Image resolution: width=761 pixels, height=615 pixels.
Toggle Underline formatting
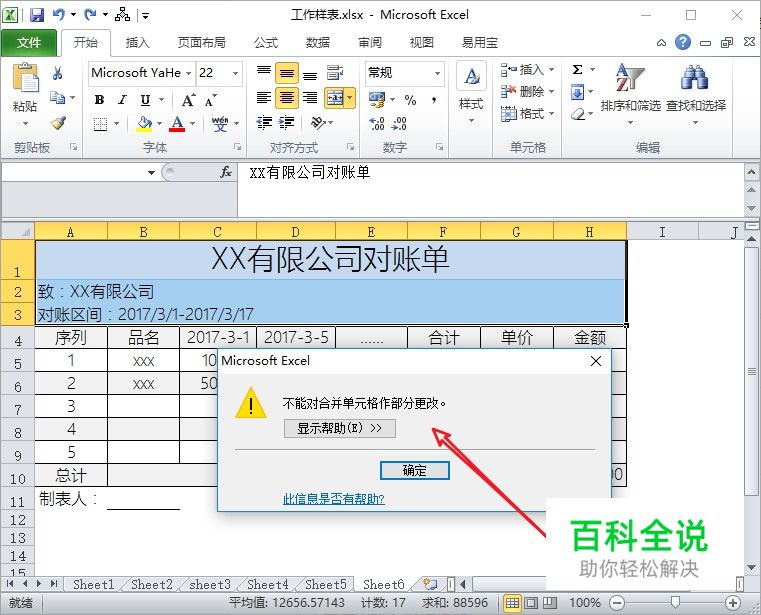coord(145,100)
